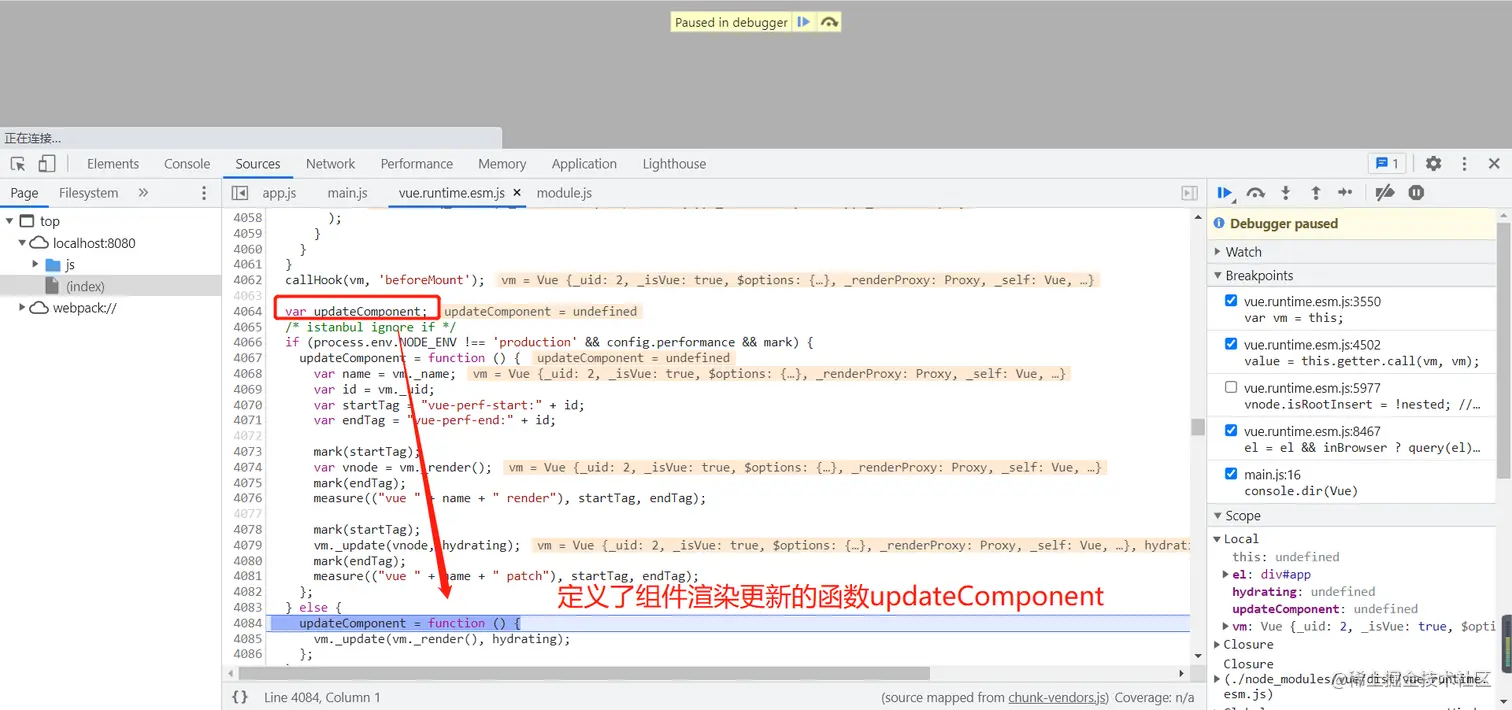
Task: Toggle pause on exceptions icon
Action: 1416,193
